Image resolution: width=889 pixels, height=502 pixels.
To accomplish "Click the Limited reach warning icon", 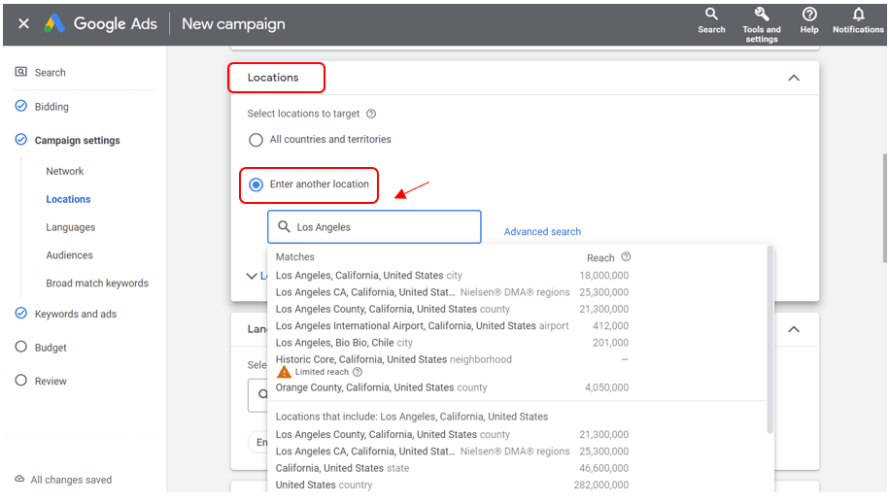I will pos(283,372).
